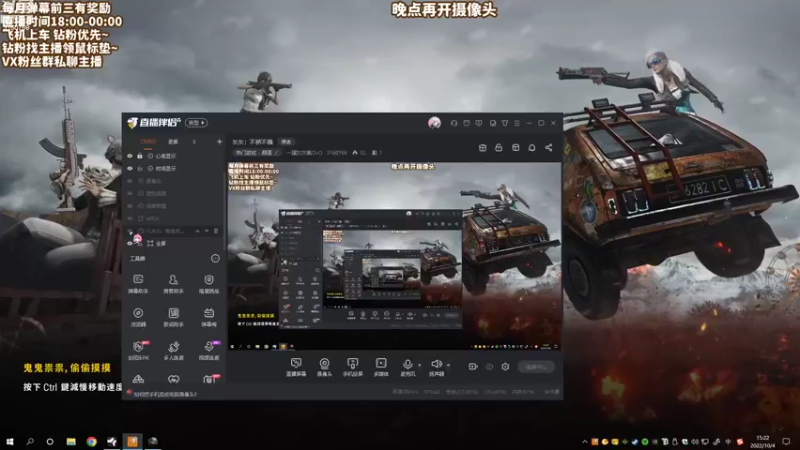Open the screen orientation mode pill next to logo
This screenshot has height=450, width=800.
coord(196,123)
